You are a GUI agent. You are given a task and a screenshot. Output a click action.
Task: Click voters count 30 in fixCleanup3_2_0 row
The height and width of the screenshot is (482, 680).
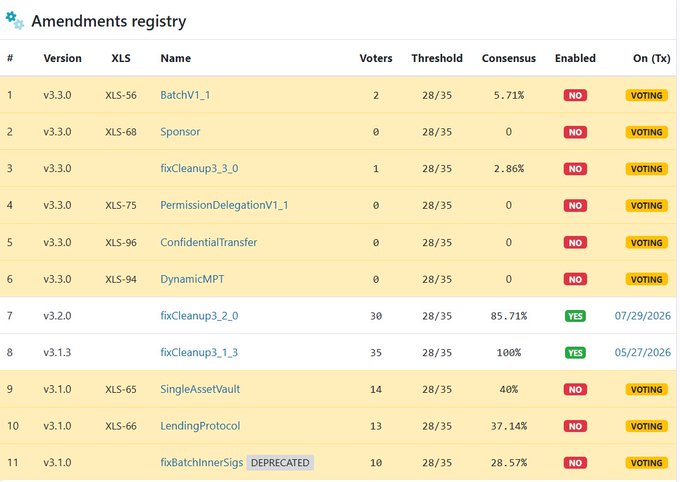click(376, 316)
